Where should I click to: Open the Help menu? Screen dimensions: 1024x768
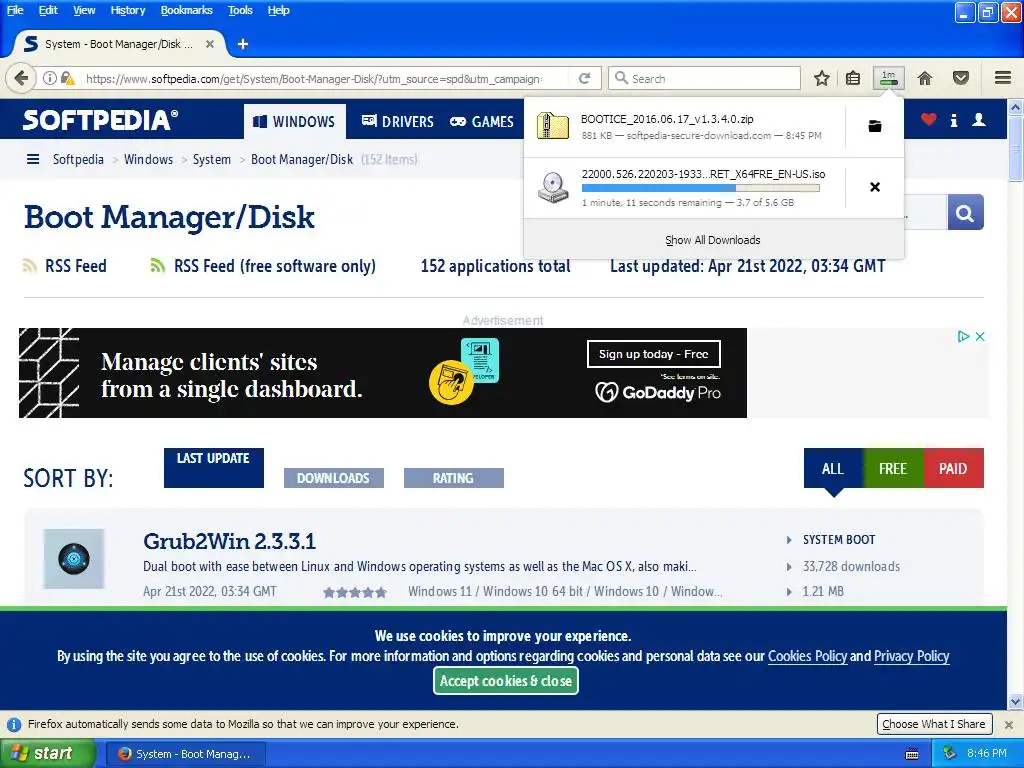(278, 10)
